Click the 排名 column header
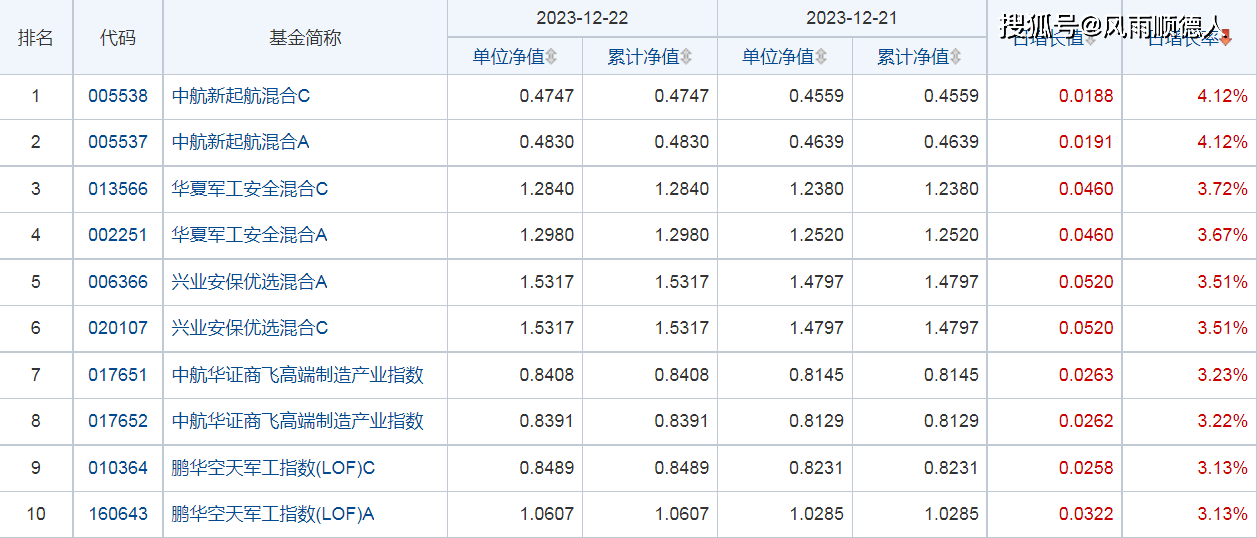 point(36,38)
